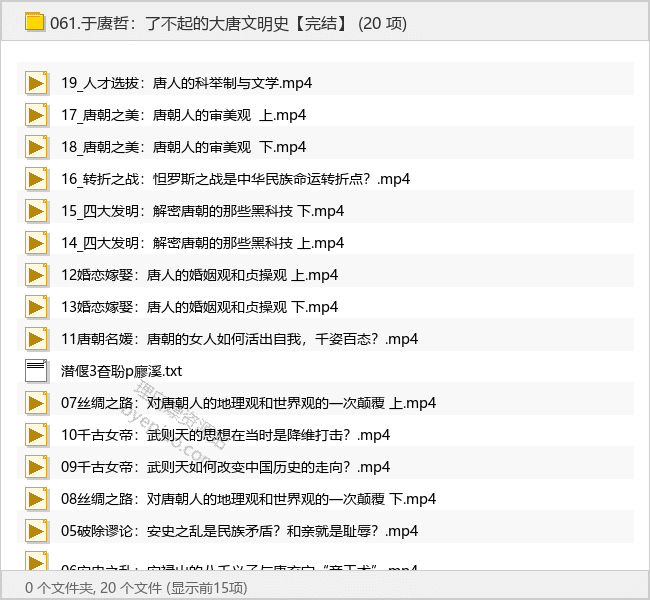Select file 13婚恋嫁娶：唐人的婚姻观和贞操观 下.mp4
Image resolution: width=650 pixels, height=600 pixels.
(199, 307)
